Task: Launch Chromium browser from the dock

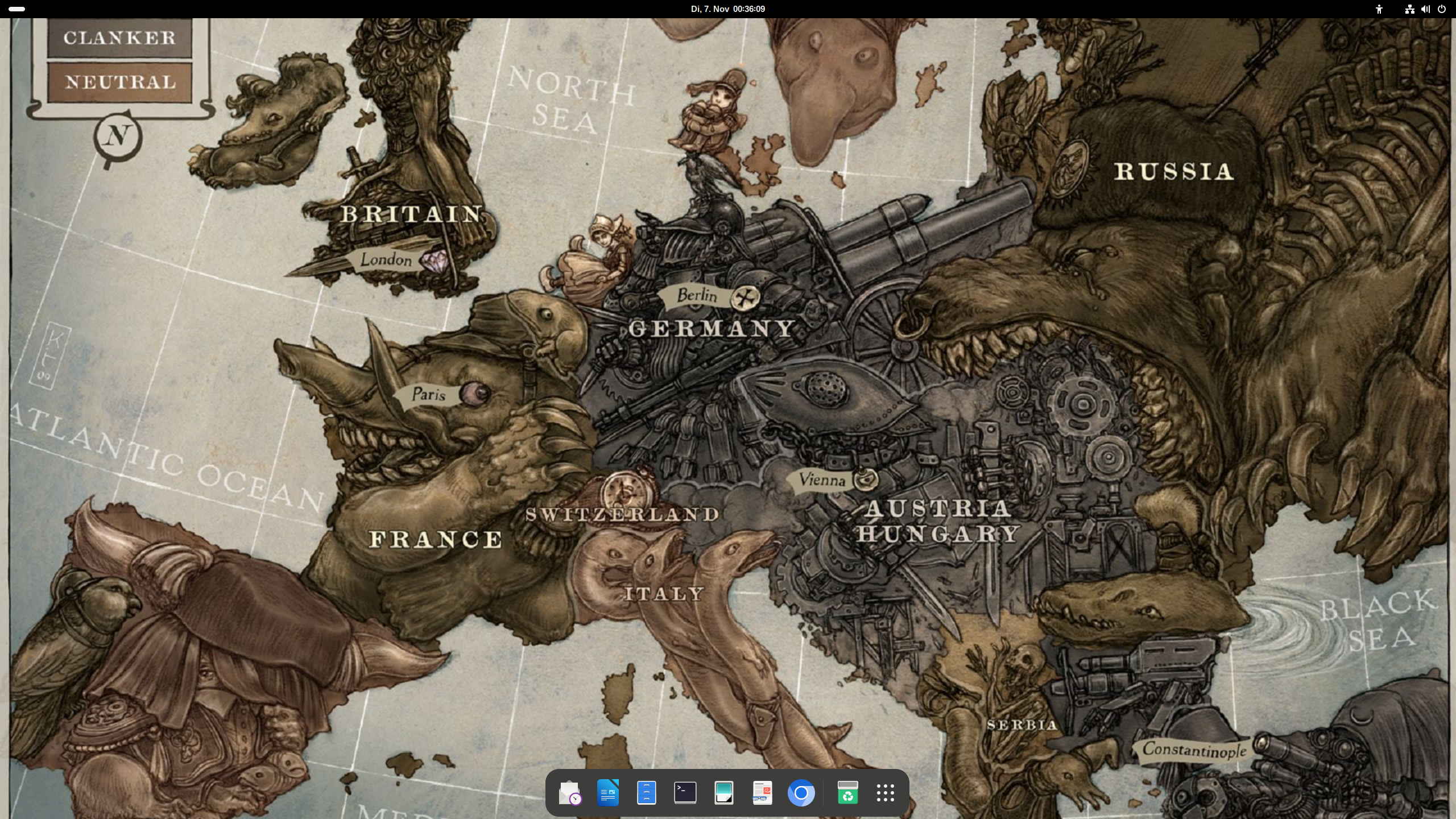Action: (x=801, y=793)
